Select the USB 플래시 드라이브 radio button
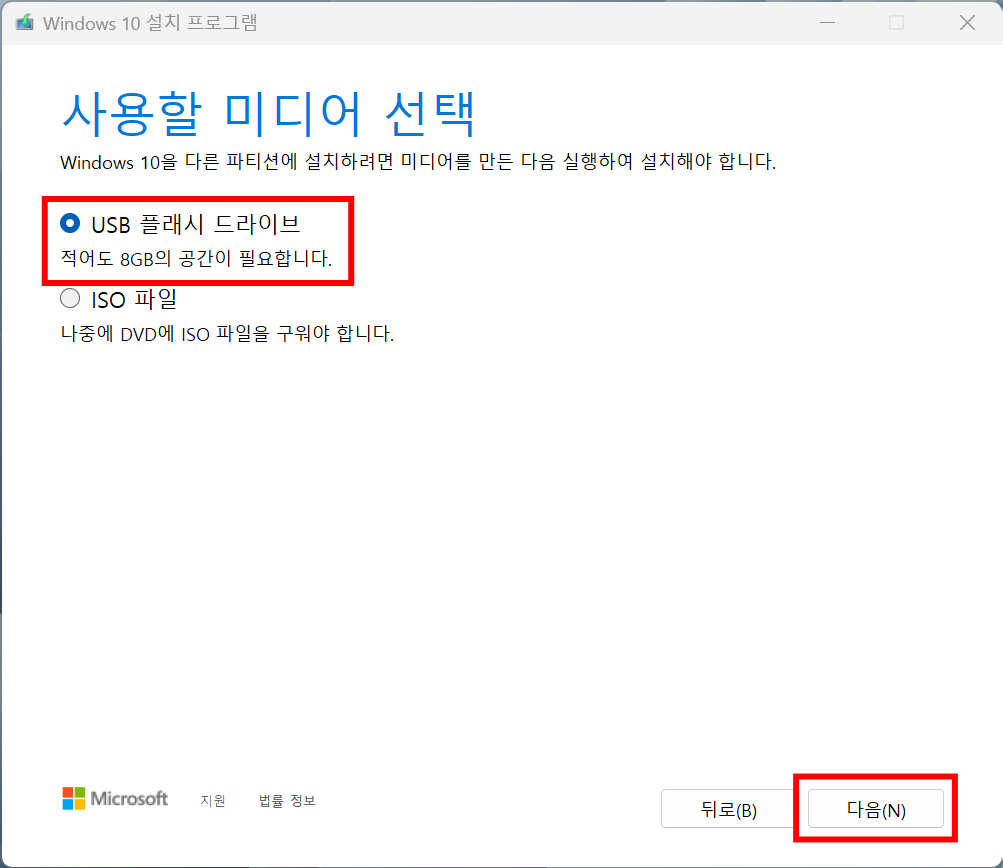 click(x=70, y=223)
